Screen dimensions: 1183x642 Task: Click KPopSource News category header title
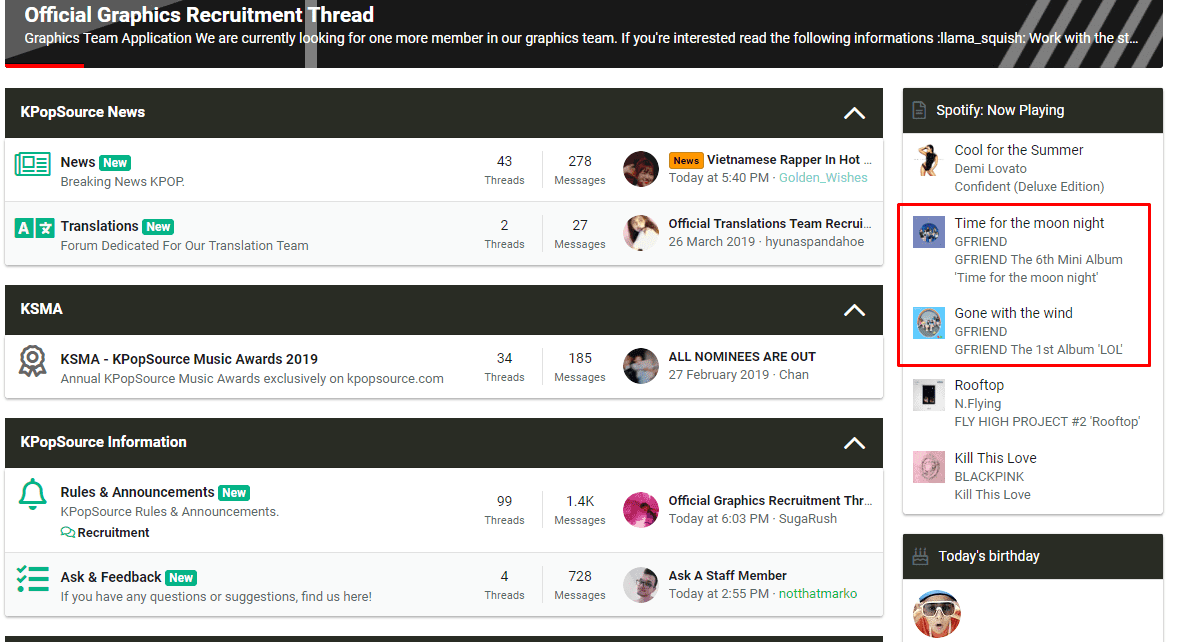point(83,112)
